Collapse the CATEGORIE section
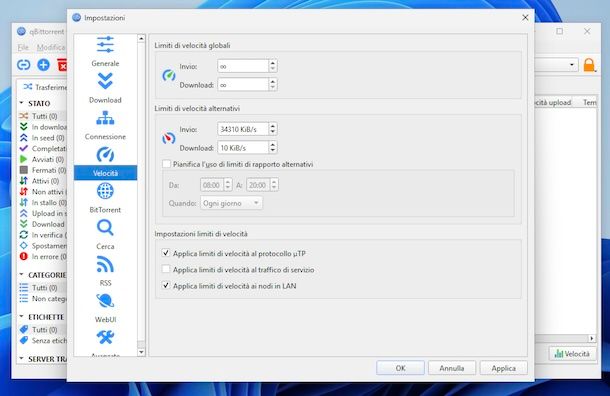Image resolution: width=610 pixels, height=396 pixels. [x=21, y=275]
